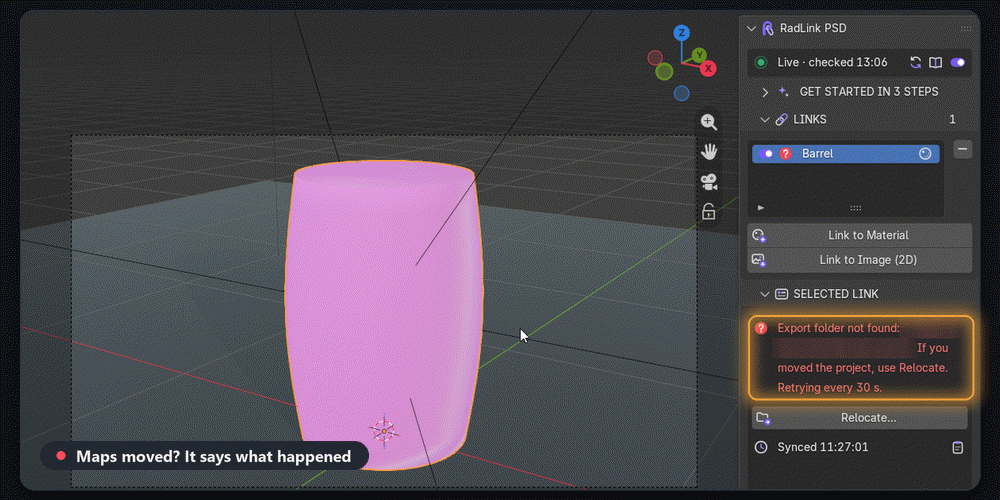Click the red question mark on Barrel row
This screenshot has height=500, width=1000.
coord(786,154)
